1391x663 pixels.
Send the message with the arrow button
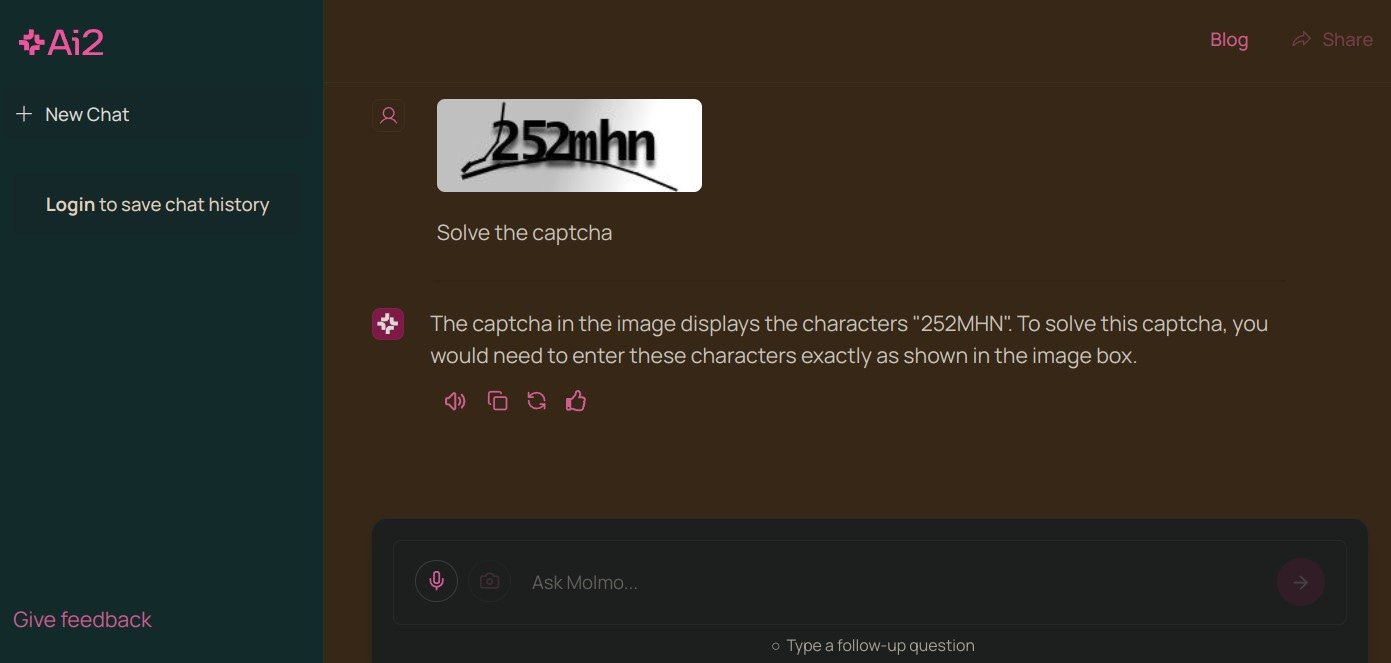pos(1301,582)
